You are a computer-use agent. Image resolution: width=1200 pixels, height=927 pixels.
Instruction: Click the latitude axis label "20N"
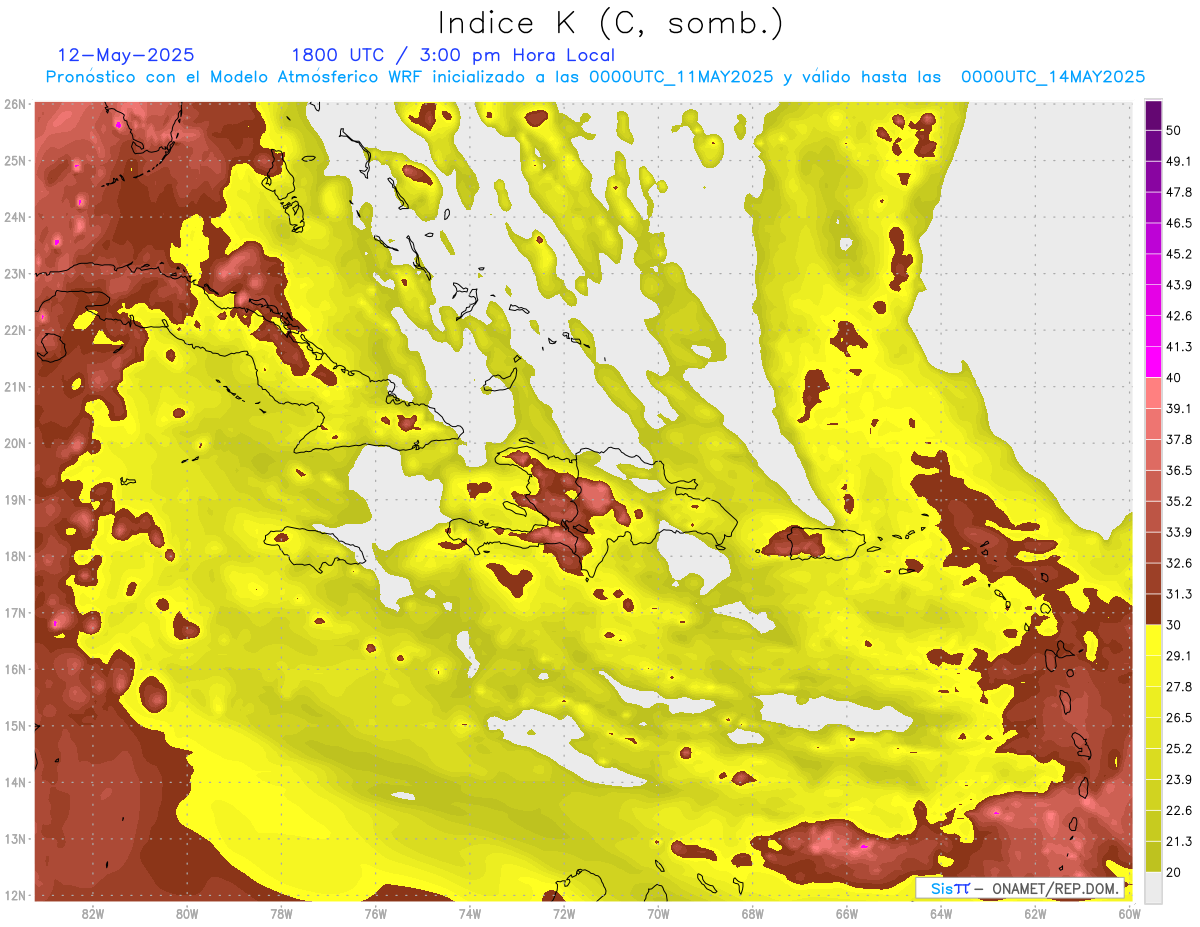(14, 443)
